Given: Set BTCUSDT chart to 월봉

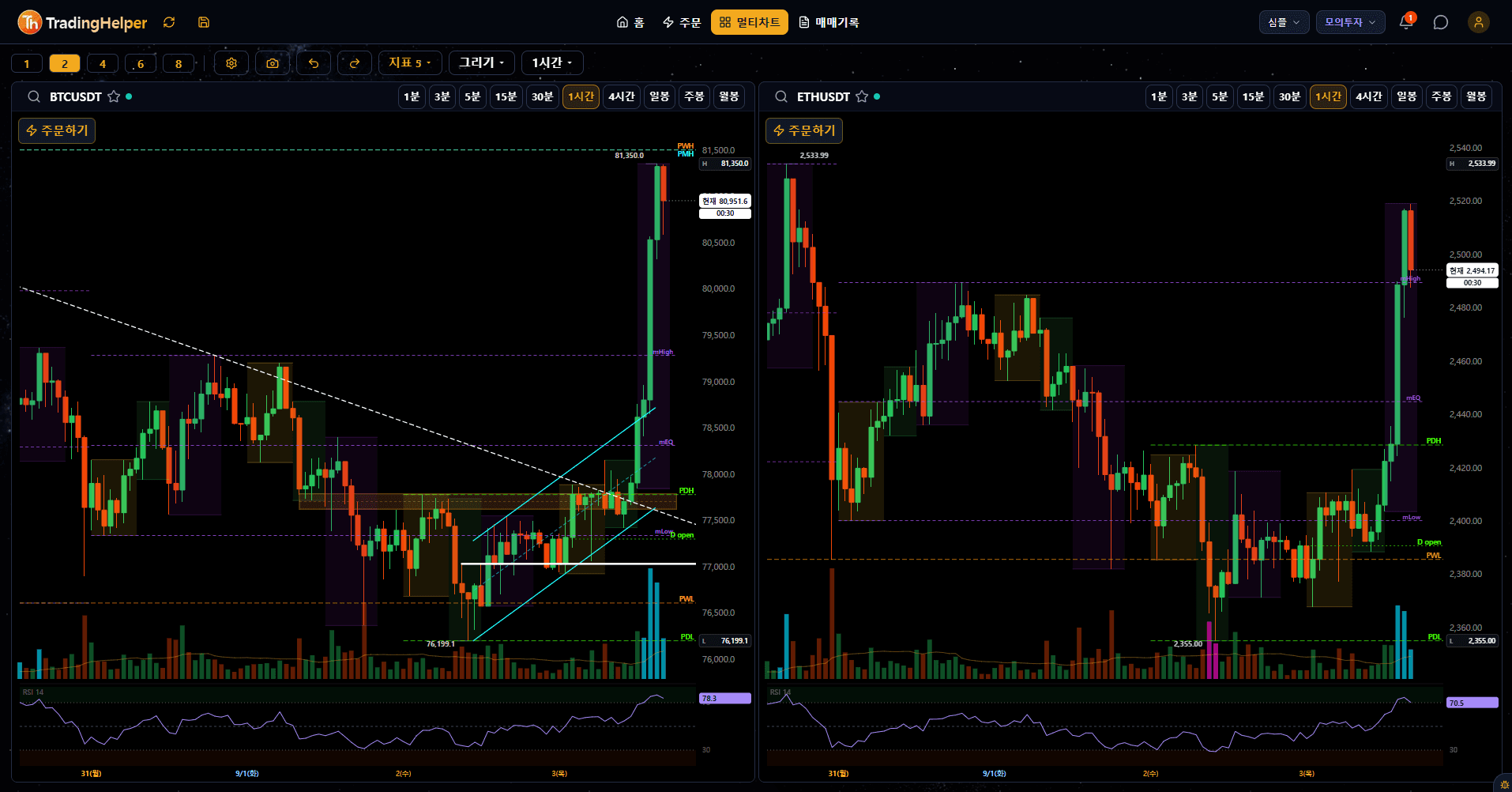Looking at the screenshot, I should click(x=728, y=96).
